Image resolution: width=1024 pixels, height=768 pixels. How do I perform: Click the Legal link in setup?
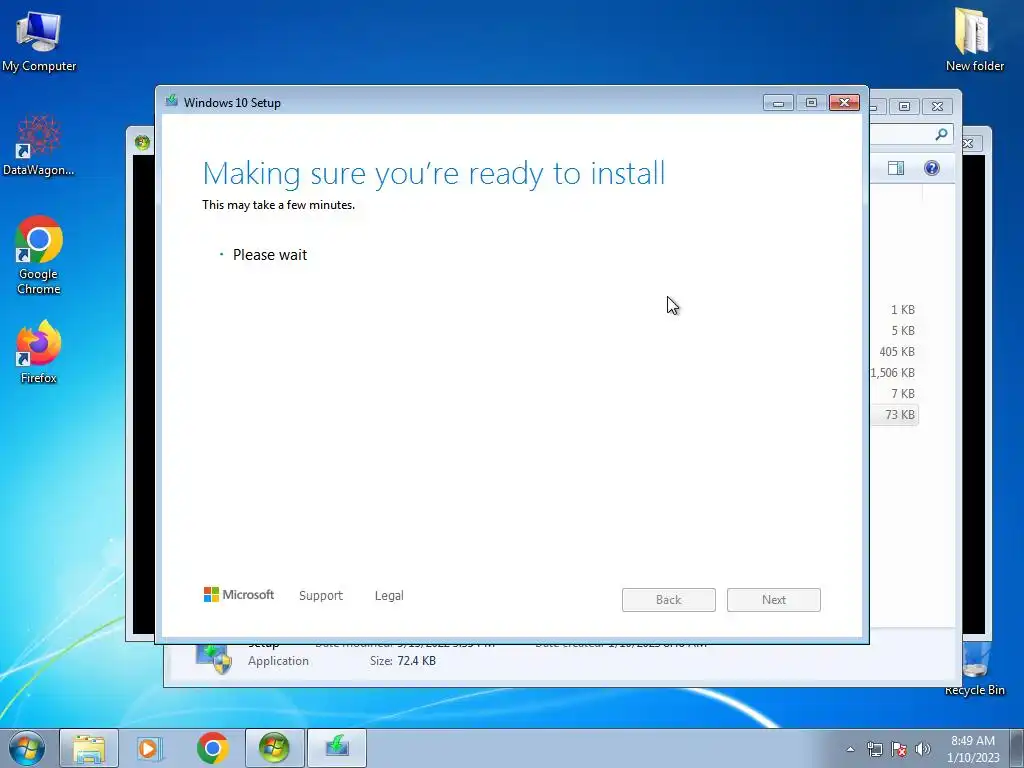point(389,596)
